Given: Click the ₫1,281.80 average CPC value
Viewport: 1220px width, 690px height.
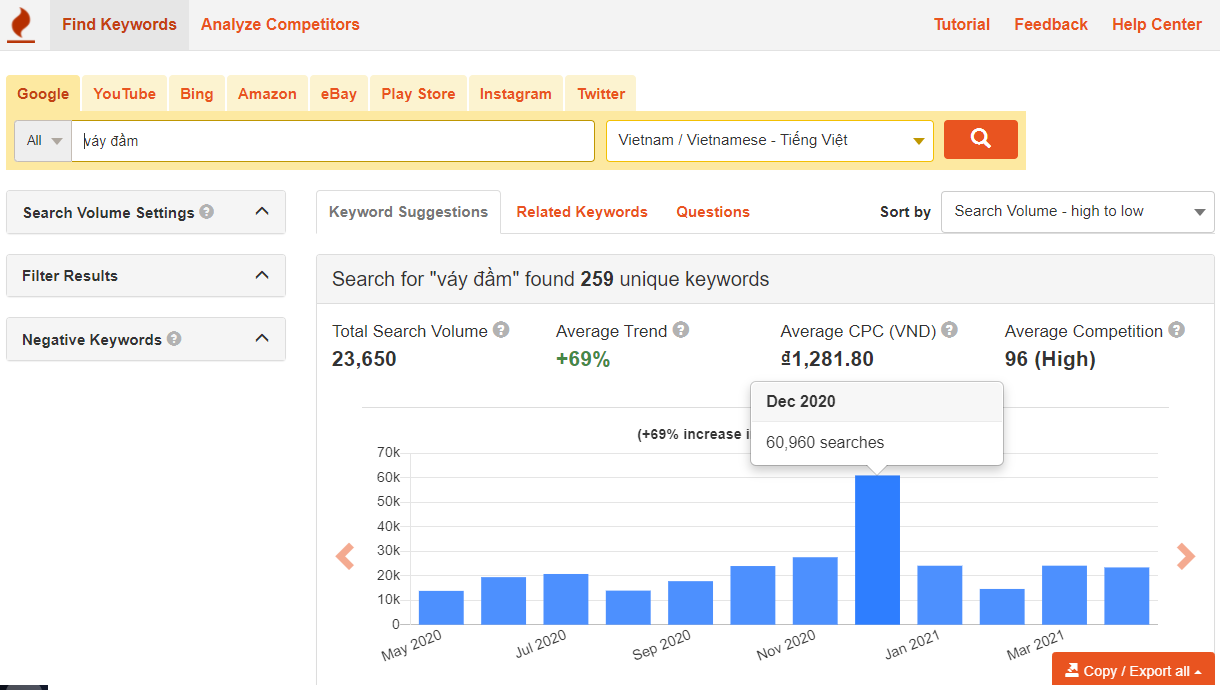Looking at the screenshot, I should tap(827, 359).
